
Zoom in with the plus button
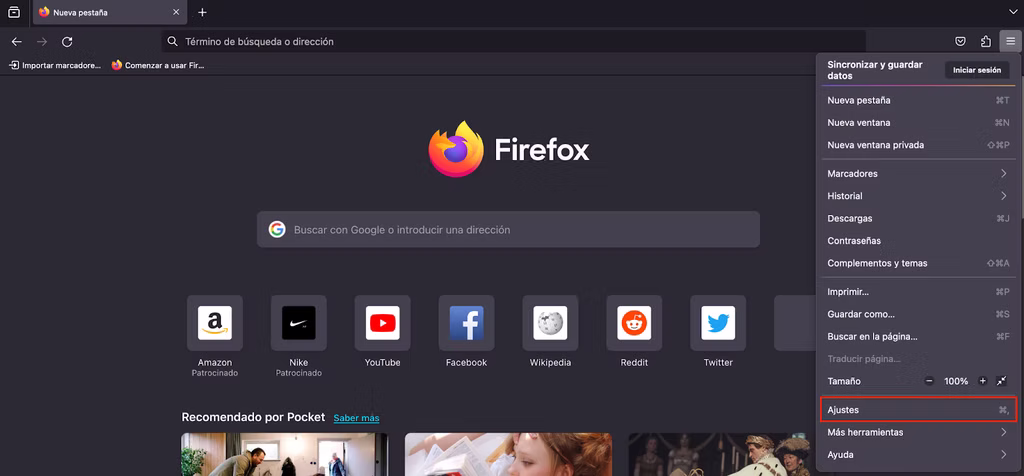[982, 381]
